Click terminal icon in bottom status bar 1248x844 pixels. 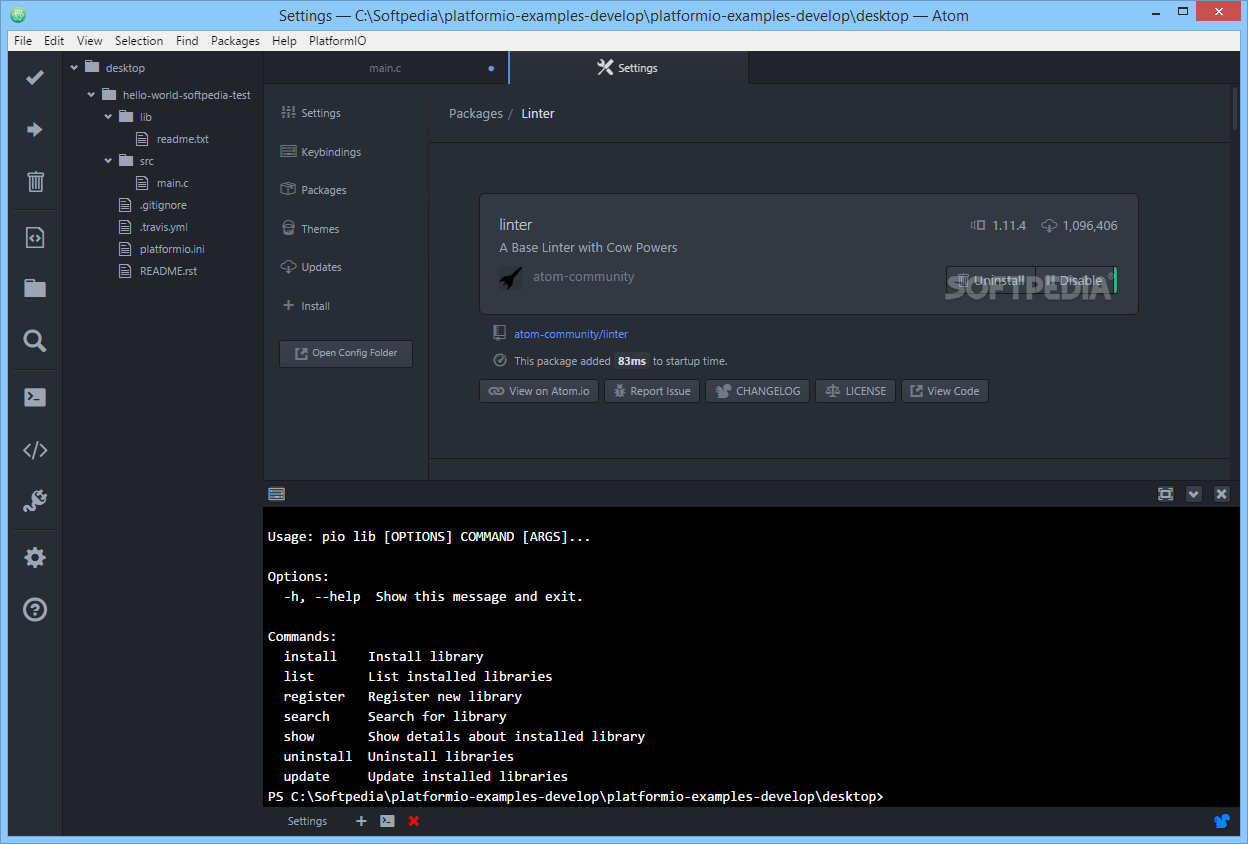(387, 821)
